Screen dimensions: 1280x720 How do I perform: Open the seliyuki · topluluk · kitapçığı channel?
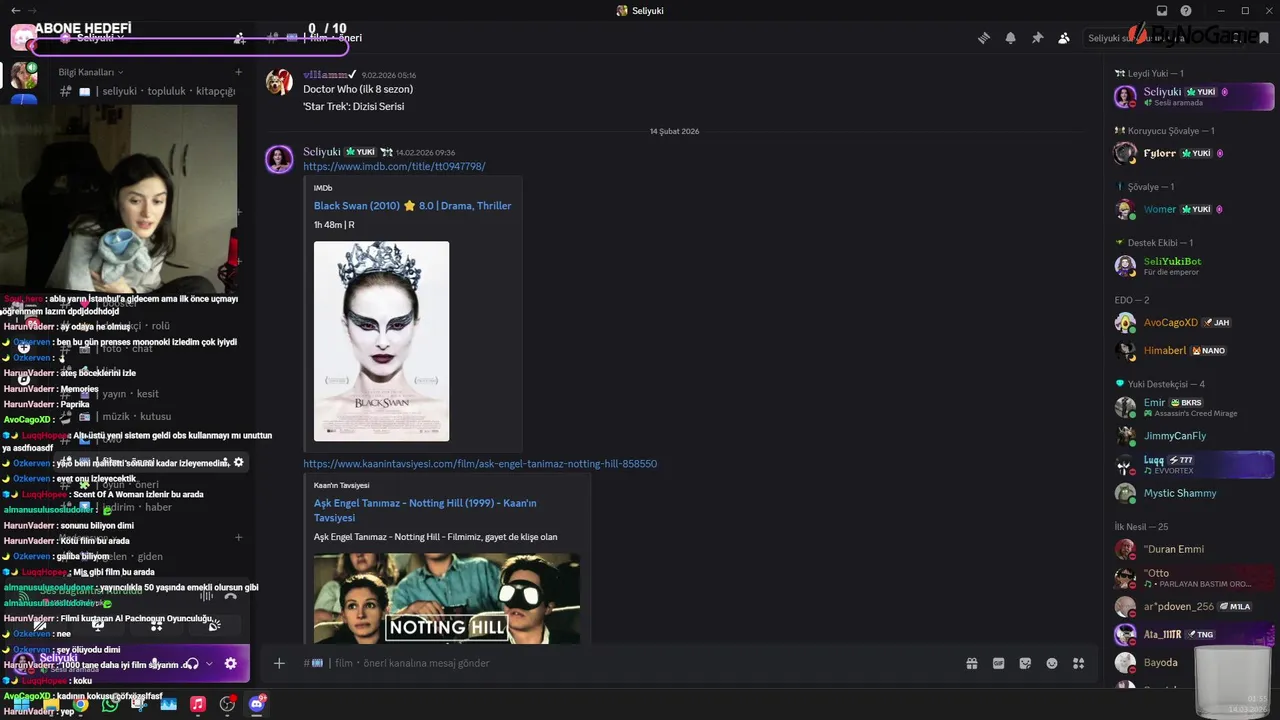coord(150,91)
